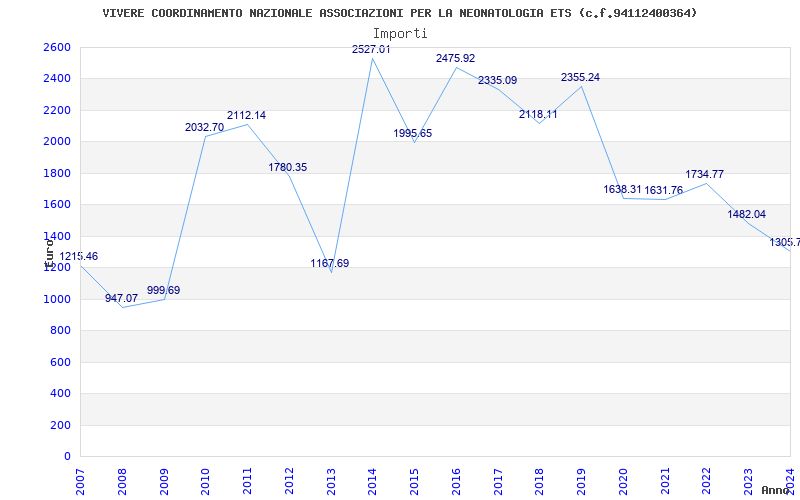
Task: Click the x-axis year 2021
Action: pyautogui.click(x=665, y=481)
